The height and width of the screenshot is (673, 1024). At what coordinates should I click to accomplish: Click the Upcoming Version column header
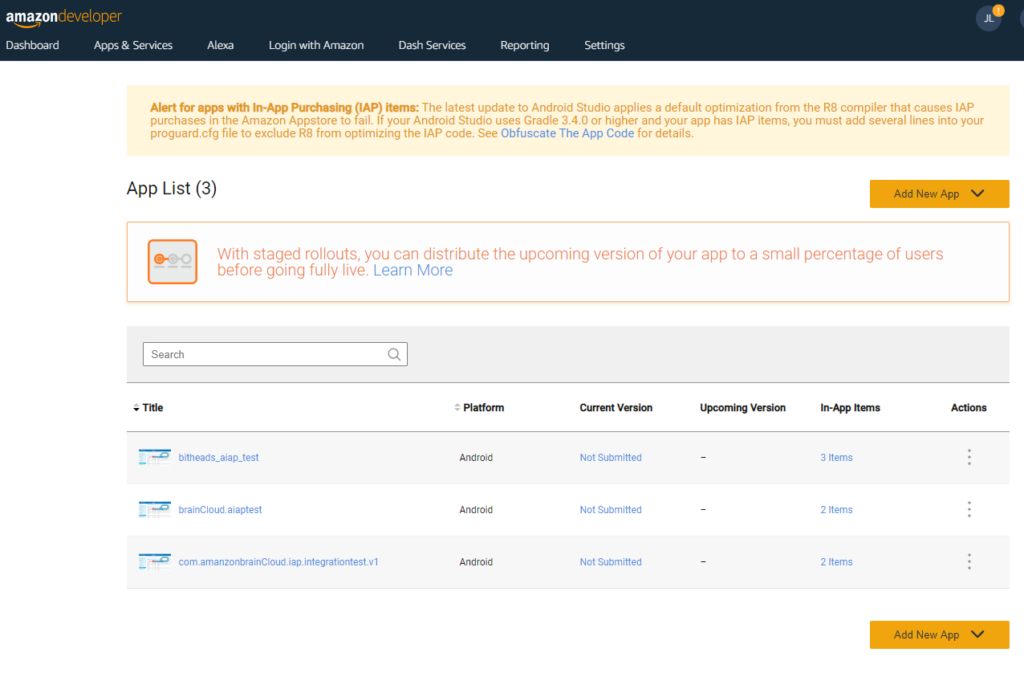[x=743, y=408]
